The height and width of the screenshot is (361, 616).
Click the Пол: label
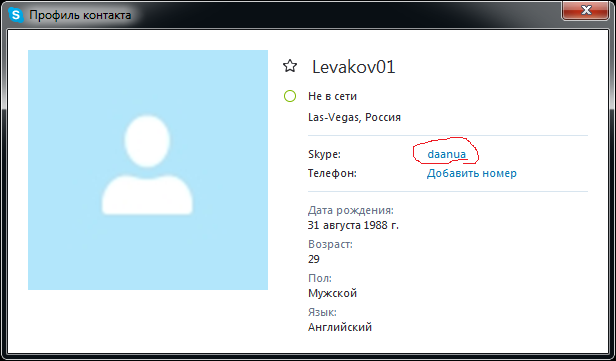320,279
